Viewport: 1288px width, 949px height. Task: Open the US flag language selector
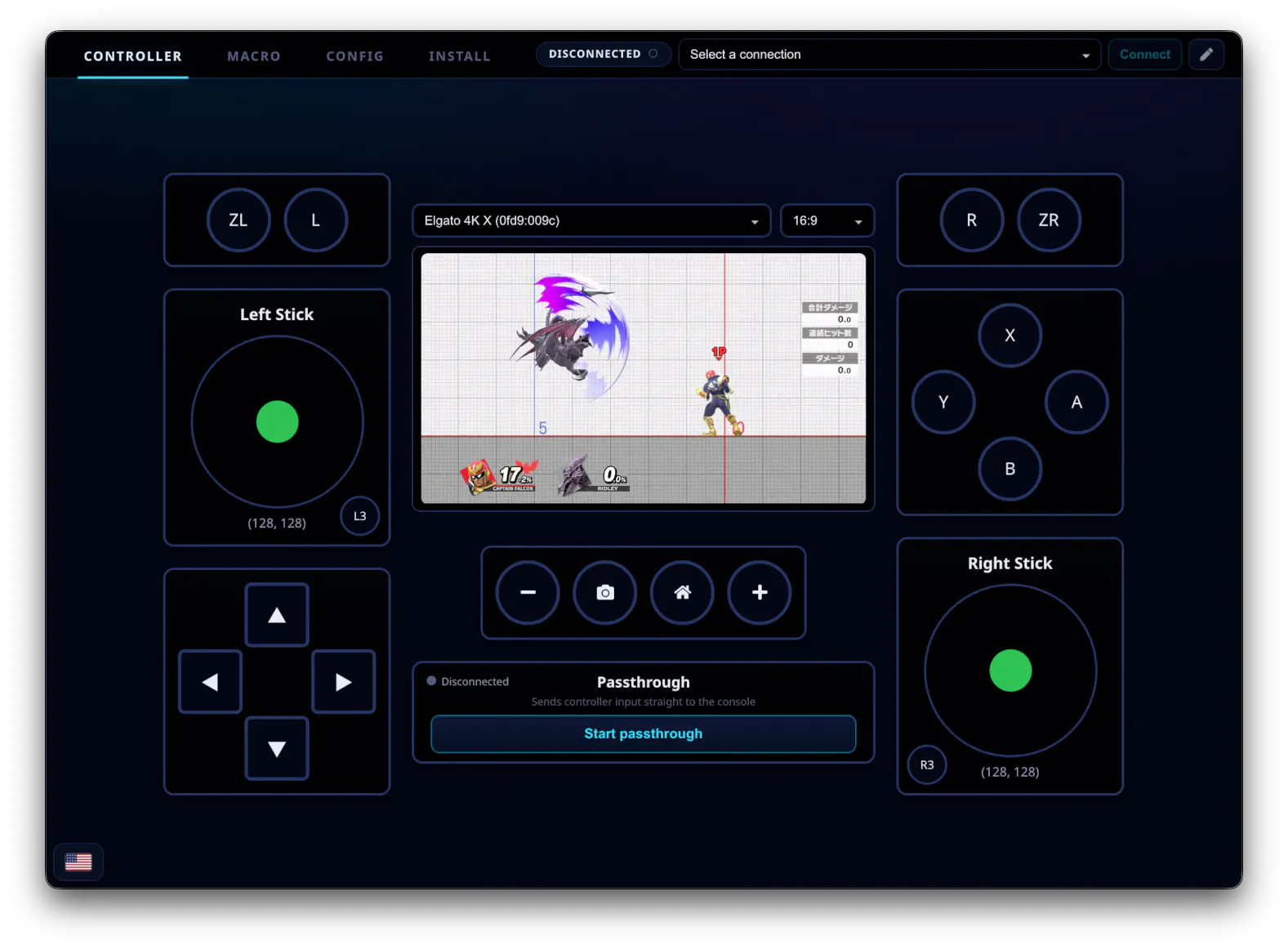pyautogui.click(x=78, y=862)
